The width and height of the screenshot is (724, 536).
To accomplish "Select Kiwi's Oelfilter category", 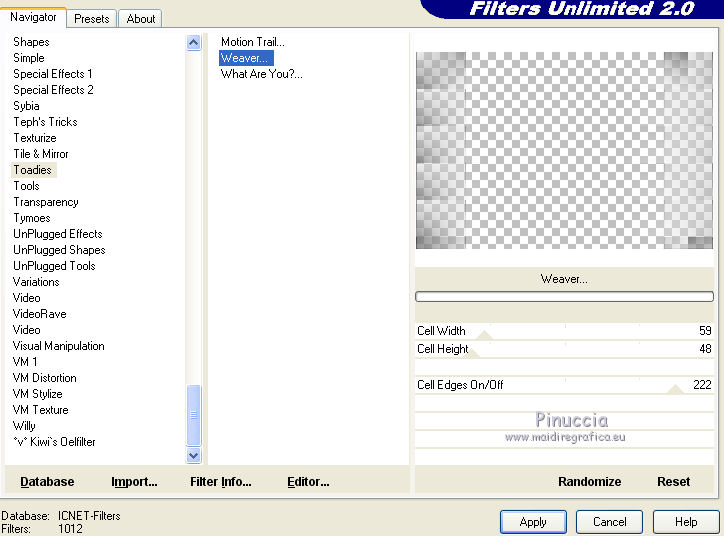I will tap(54, 442).
